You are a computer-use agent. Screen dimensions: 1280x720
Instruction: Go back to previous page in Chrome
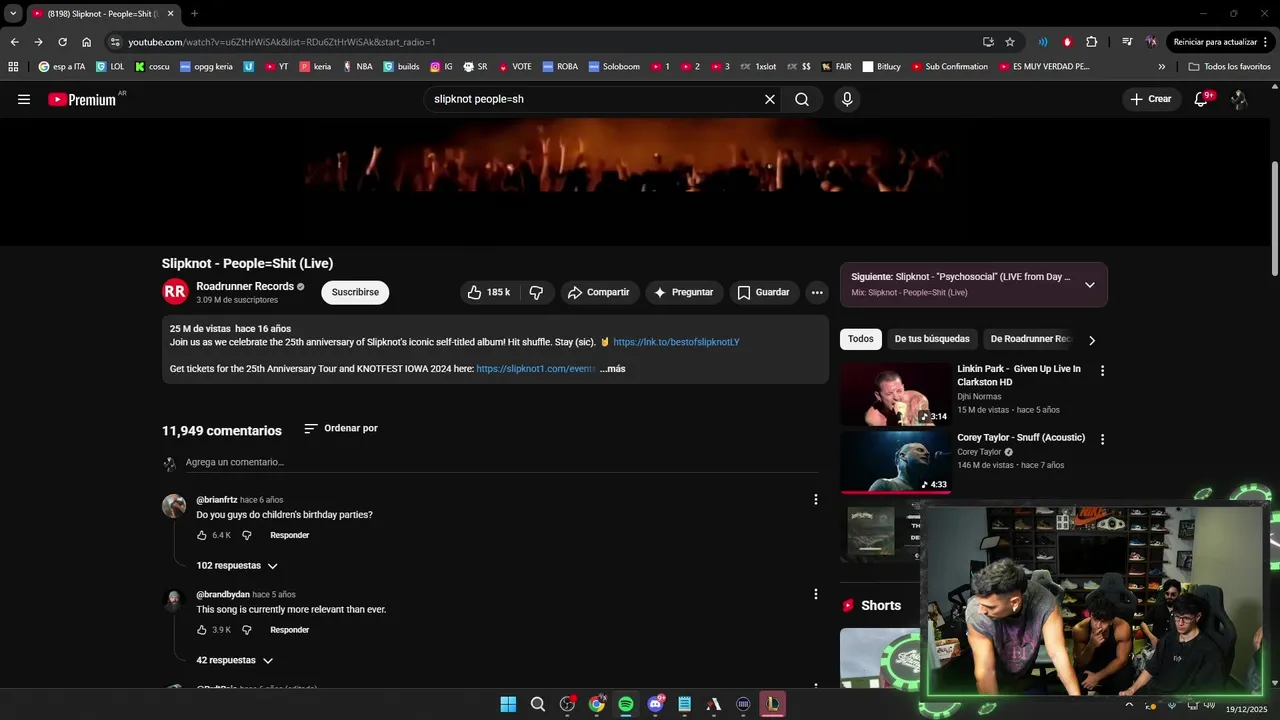14,42
